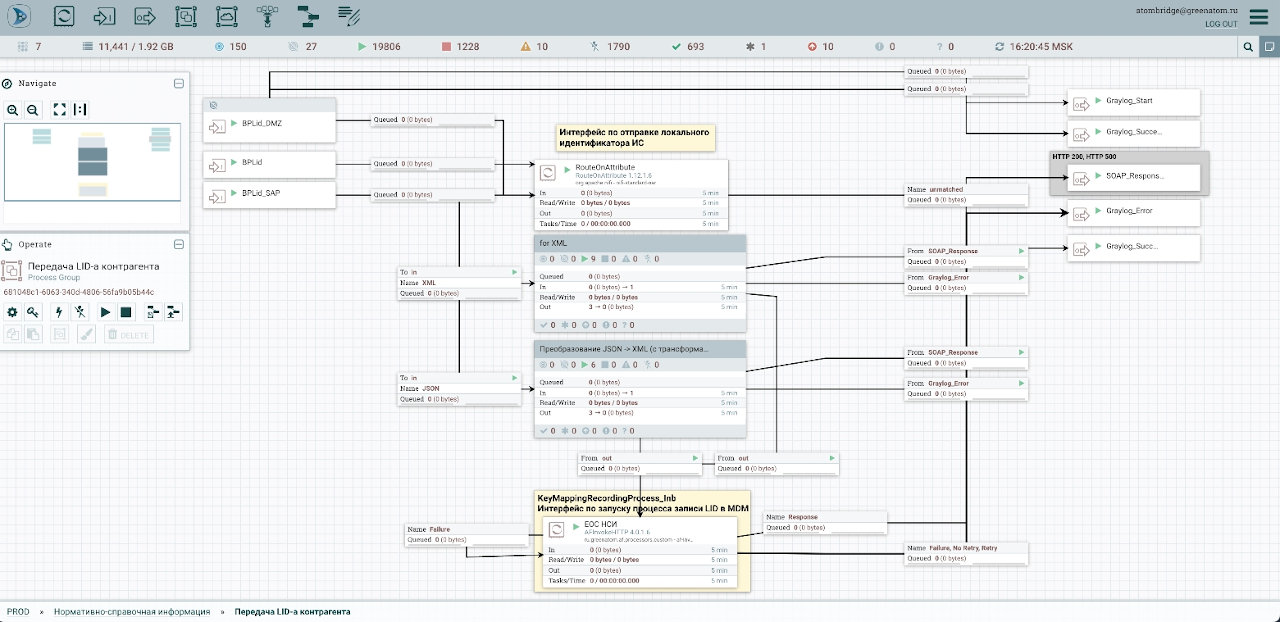Zoom in using Navigate panel

point(13,110)
